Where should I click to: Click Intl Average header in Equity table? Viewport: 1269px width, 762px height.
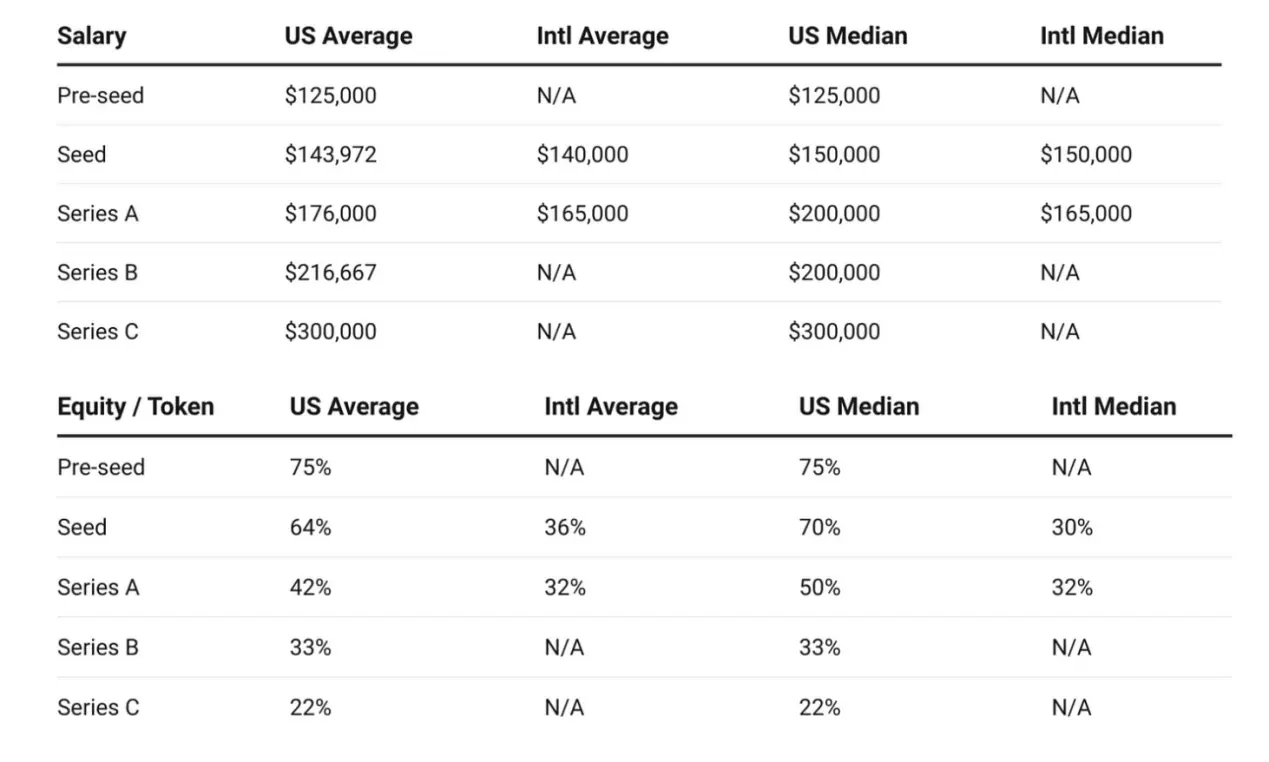click(610, 407)
